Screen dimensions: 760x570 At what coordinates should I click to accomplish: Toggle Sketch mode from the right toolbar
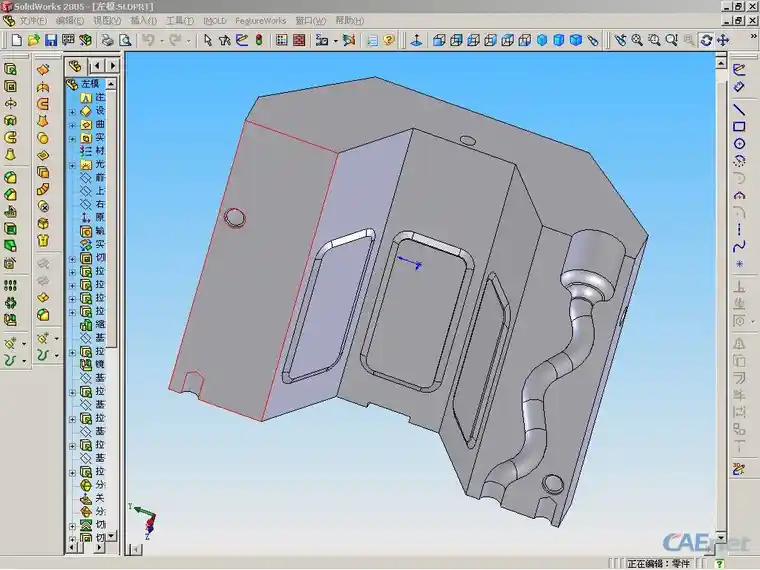coord(739,70)
